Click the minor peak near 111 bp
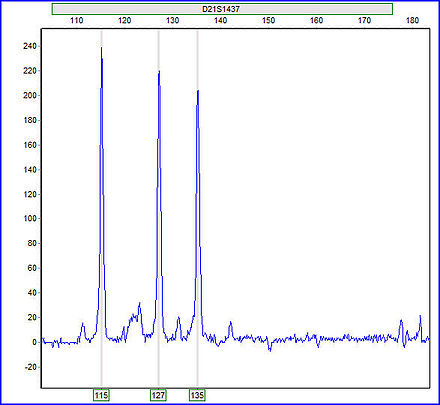Image resolution: width=440 pixels, height=405 pixels. pos(83,323)
